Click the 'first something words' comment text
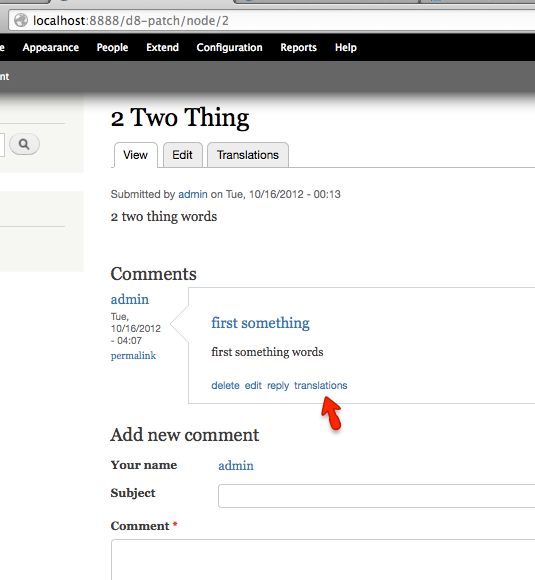The image size is (535, 580). 267,352
